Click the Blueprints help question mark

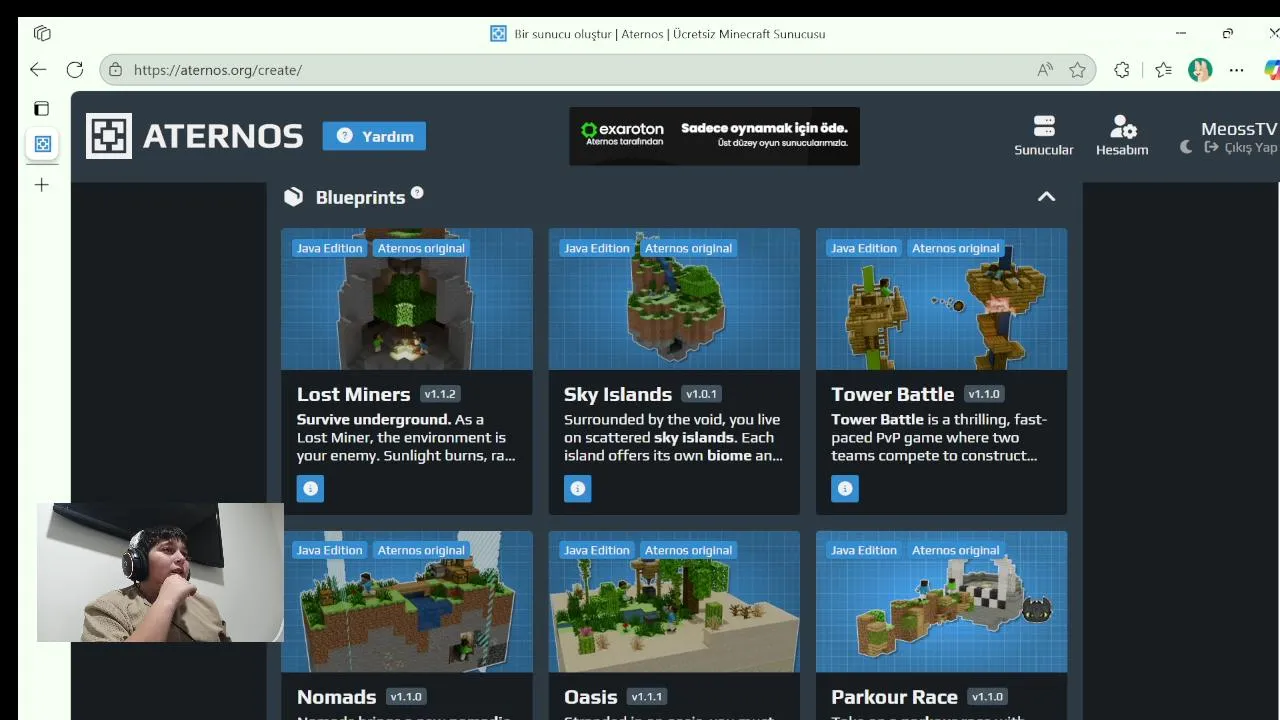417,193
